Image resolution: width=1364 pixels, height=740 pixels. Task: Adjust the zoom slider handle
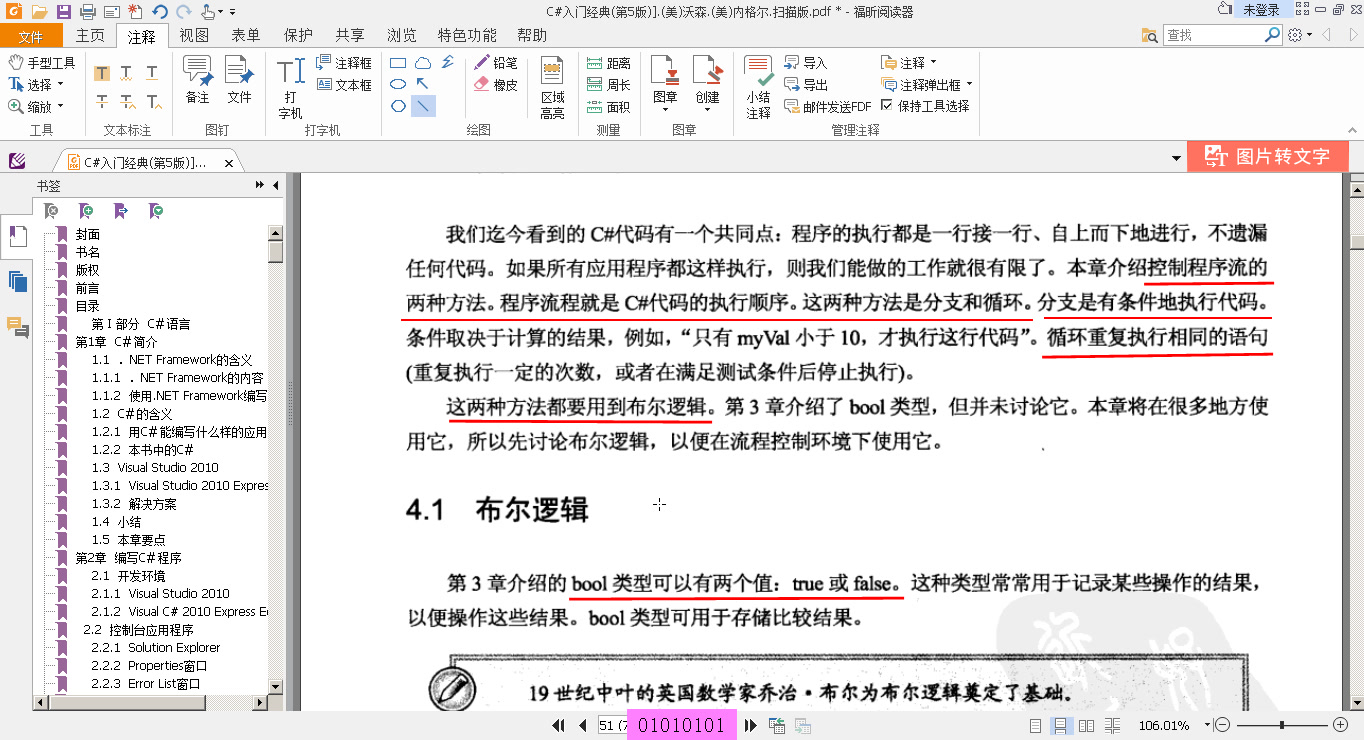point(1282,725)
